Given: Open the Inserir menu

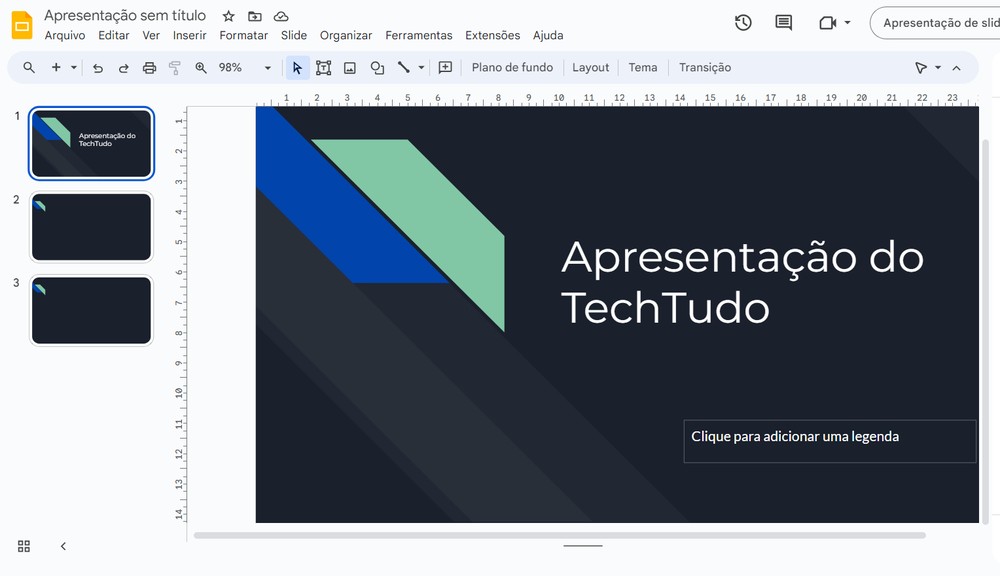Looking at the screenshot, I should pos(189,34).
